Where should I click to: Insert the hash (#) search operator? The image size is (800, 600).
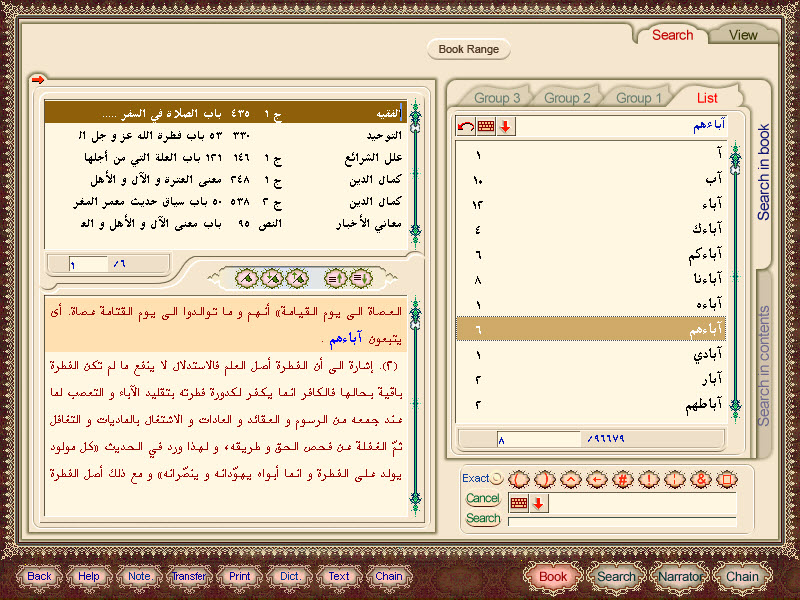click(623, 479)
